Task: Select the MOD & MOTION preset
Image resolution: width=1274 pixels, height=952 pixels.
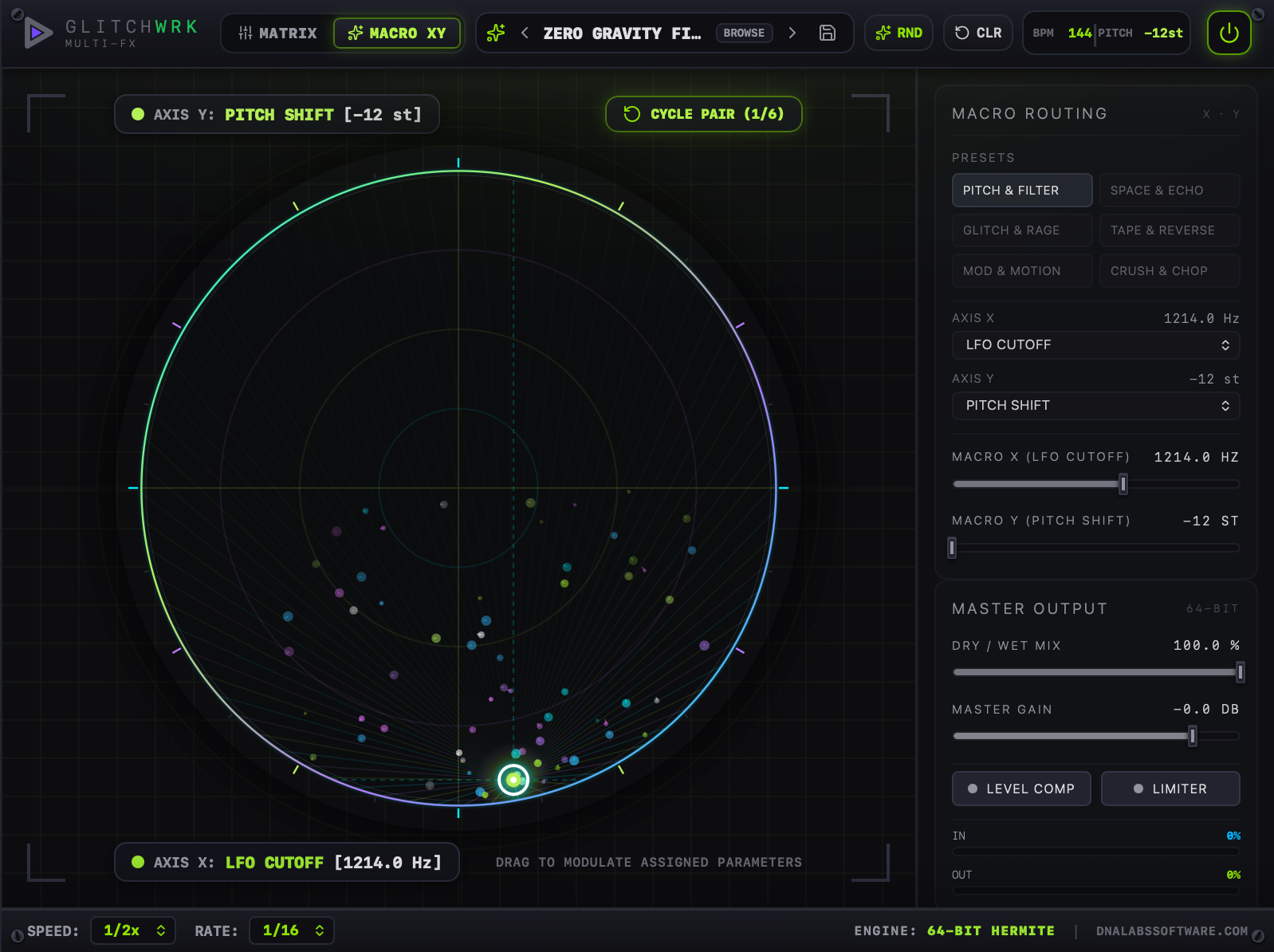Action: [x=1022, y=270]
